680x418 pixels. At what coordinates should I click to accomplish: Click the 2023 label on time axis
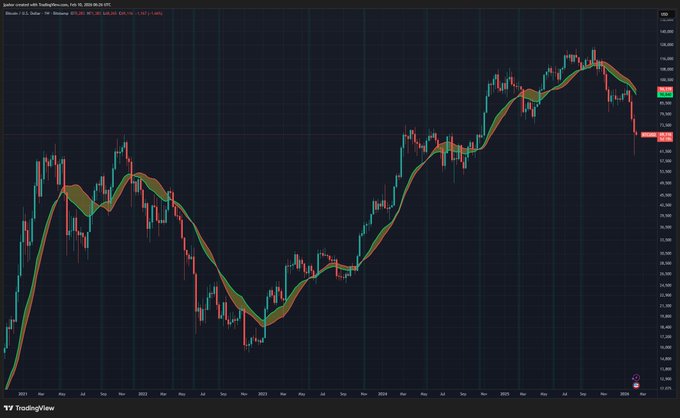click(x=263, y=395)
